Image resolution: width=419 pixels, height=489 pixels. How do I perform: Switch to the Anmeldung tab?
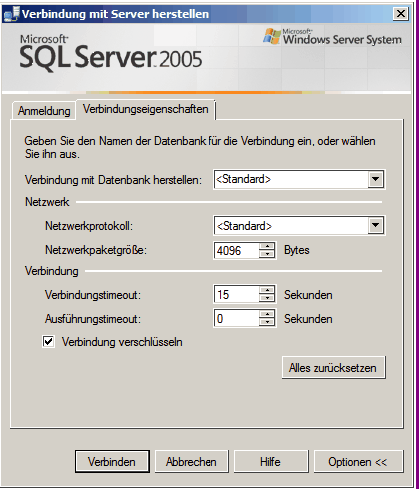(44, 111)
